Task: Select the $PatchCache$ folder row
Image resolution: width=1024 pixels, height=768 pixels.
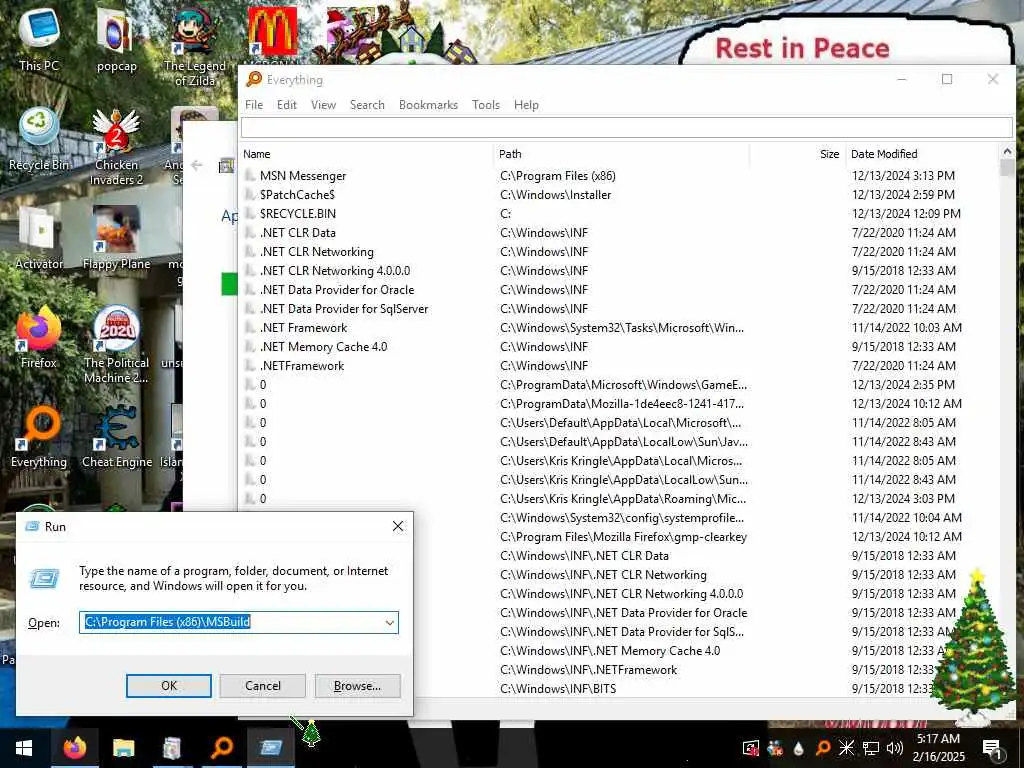Action: click(x=618, y=195)
